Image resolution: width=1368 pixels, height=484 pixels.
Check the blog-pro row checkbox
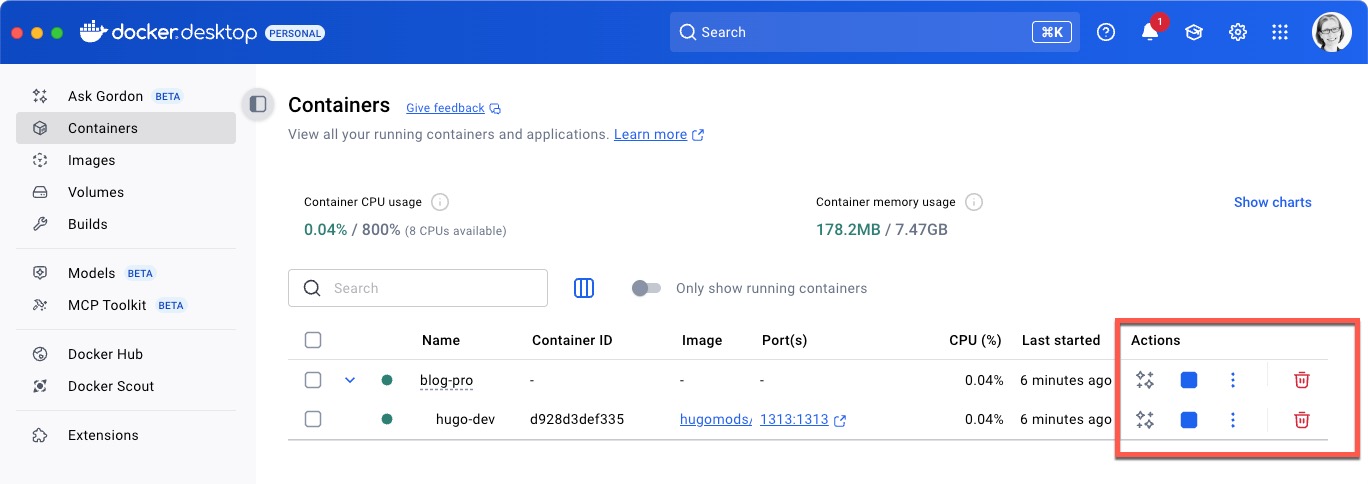click(313, 380)
